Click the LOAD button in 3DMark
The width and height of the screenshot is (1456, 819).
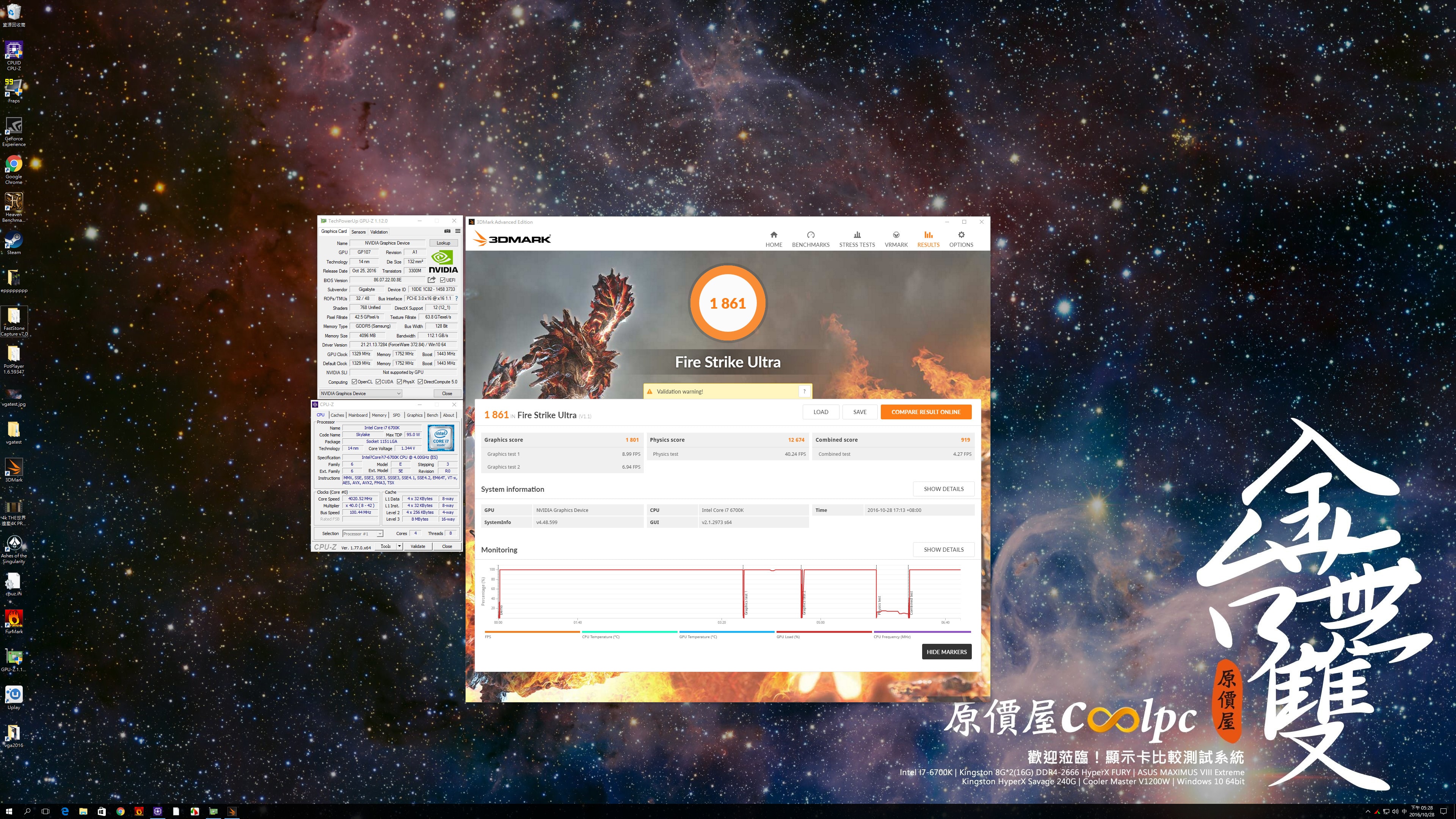[x=821, y=412]
